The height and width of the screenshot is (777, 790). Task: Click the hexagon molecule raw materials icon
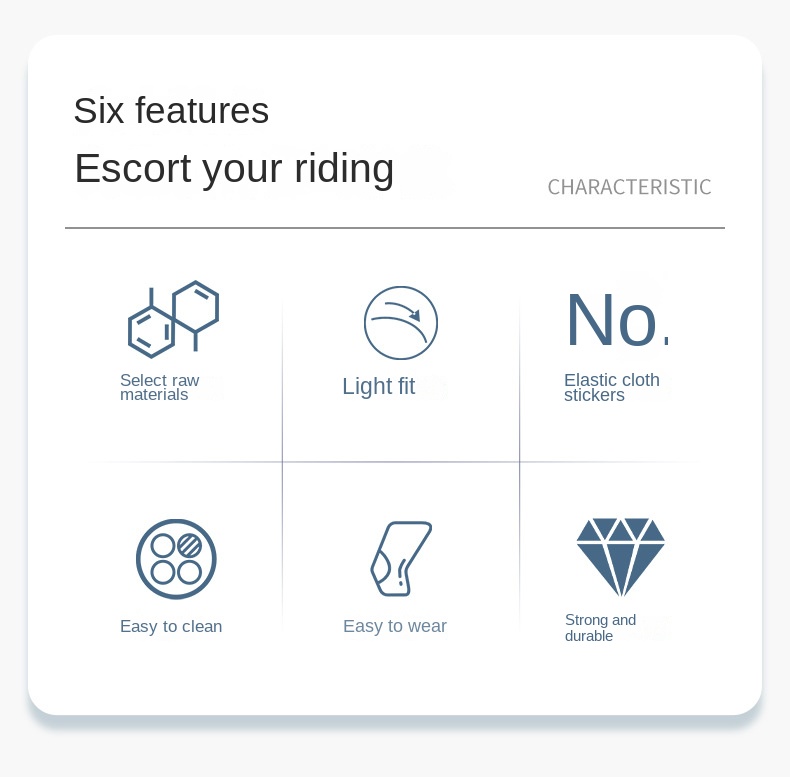[173, 319]
